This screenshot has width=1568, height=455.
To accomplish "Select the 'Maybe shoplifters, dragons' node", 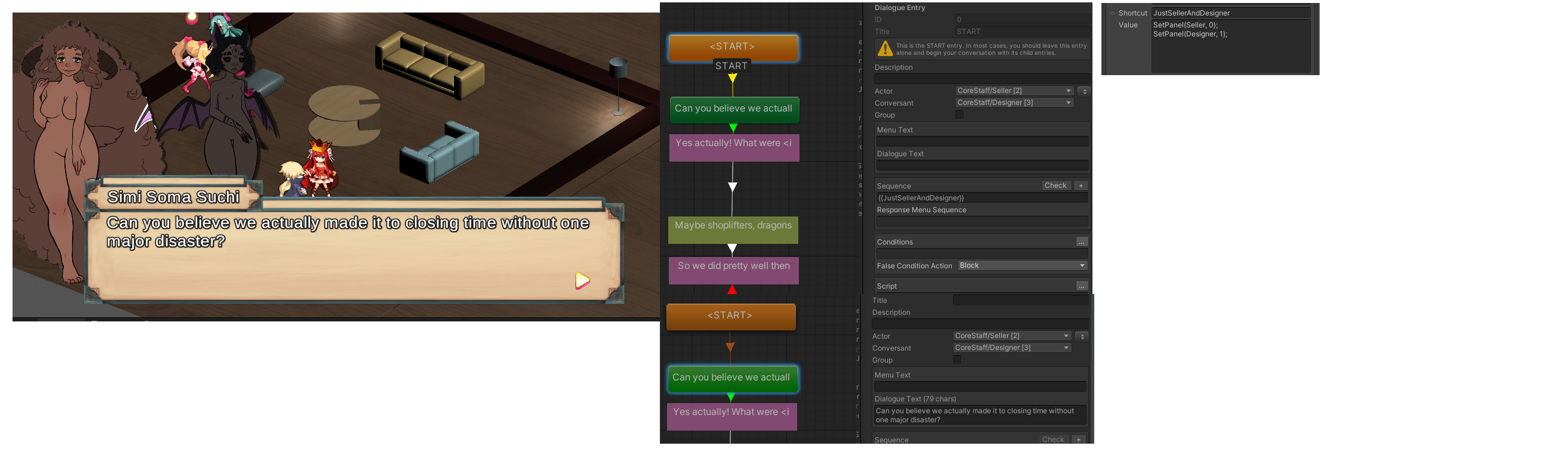I will pos(733,230).
